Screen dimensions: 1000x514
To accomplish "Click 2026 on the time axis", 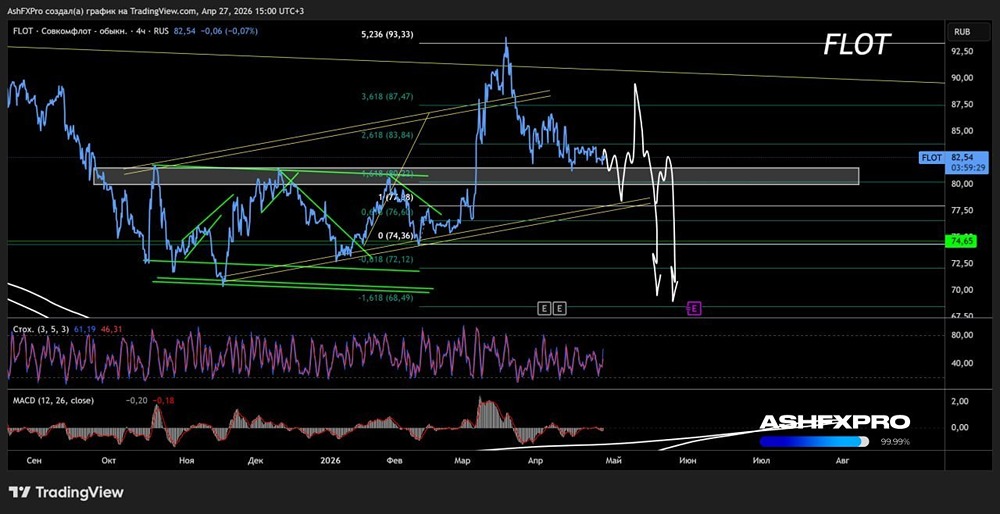I will [x=331, y=460].
